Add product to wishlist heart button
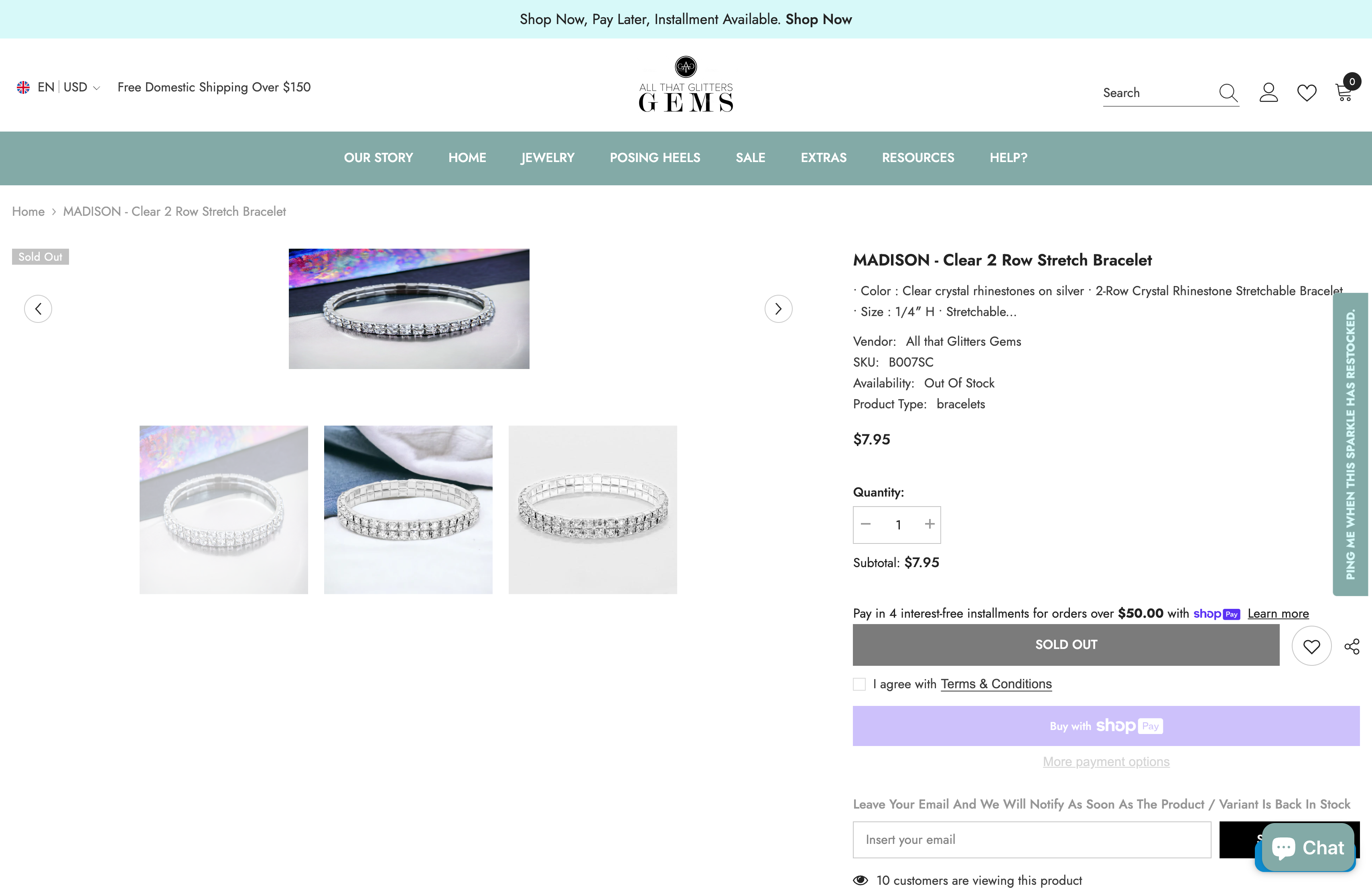1372x888 pixels. click(1311, 646)
